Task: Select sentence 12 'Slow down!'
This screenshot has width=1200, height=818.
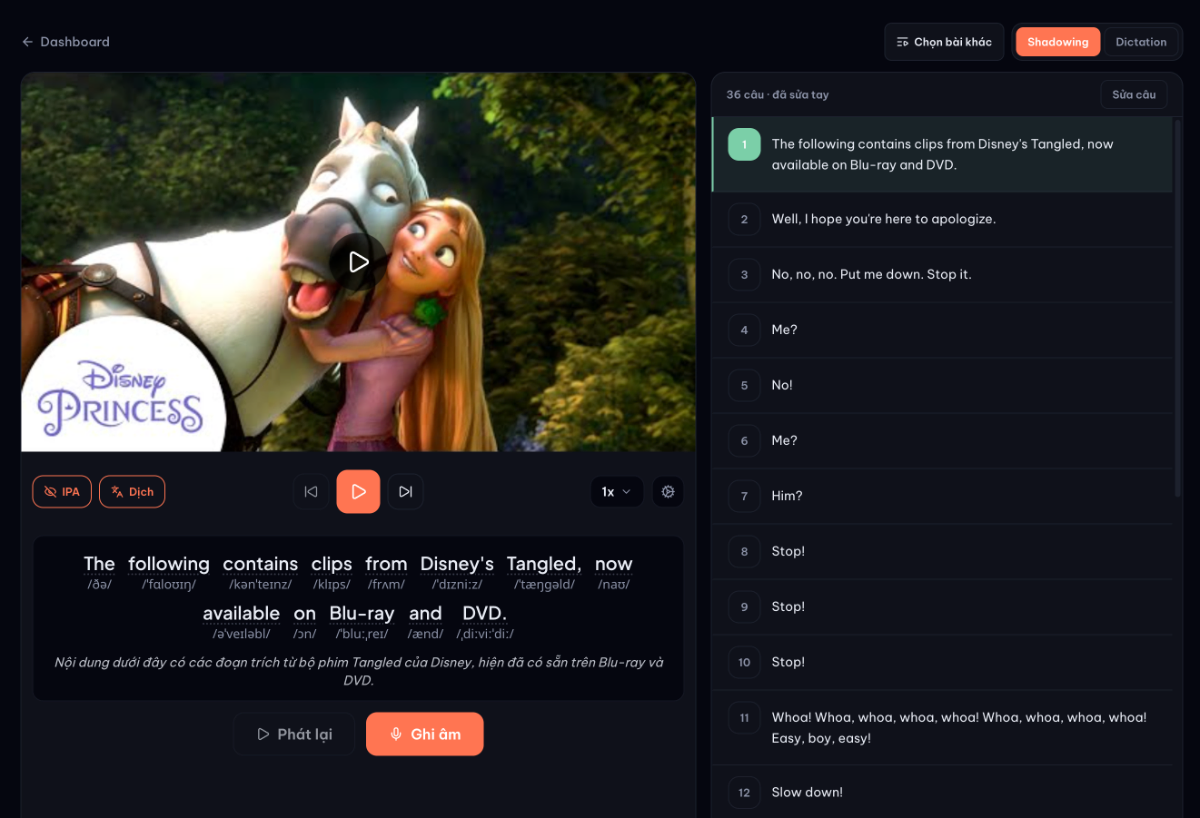Action: point(942,792)
